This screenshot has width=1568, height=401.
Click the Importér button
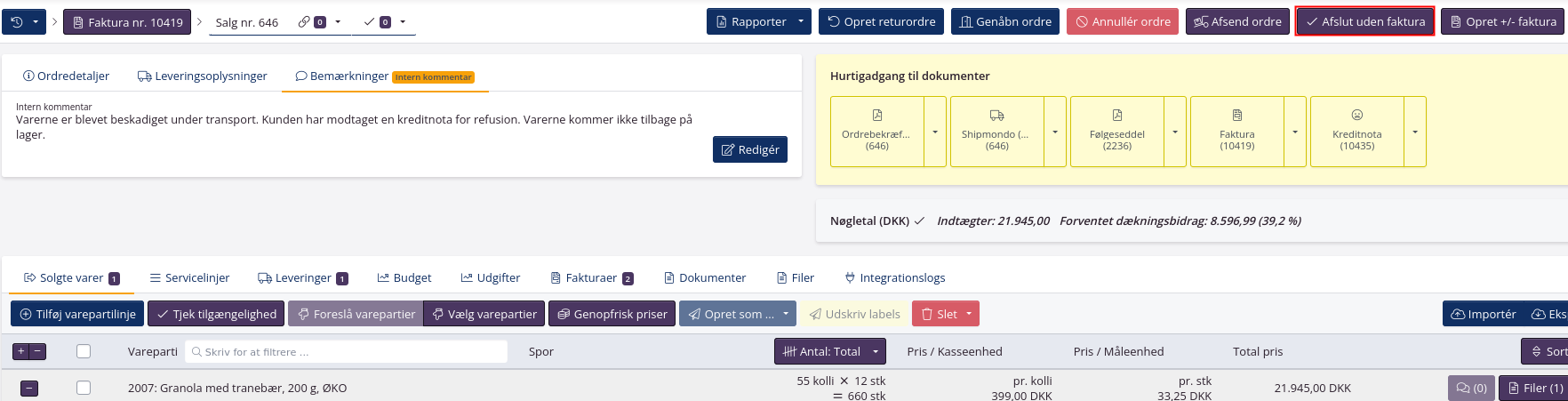pos(1484,314)
